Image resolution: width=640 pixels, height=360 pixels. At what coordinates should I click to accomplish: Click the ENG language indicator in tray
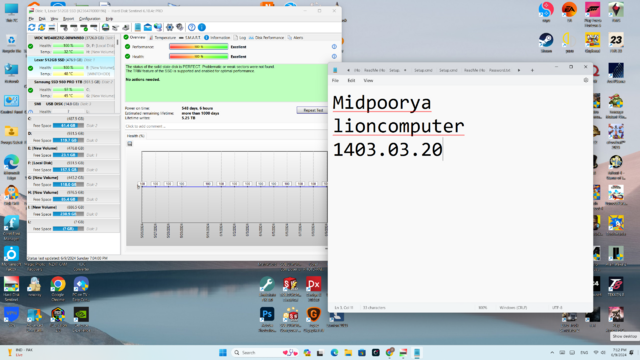click(584, 353)
